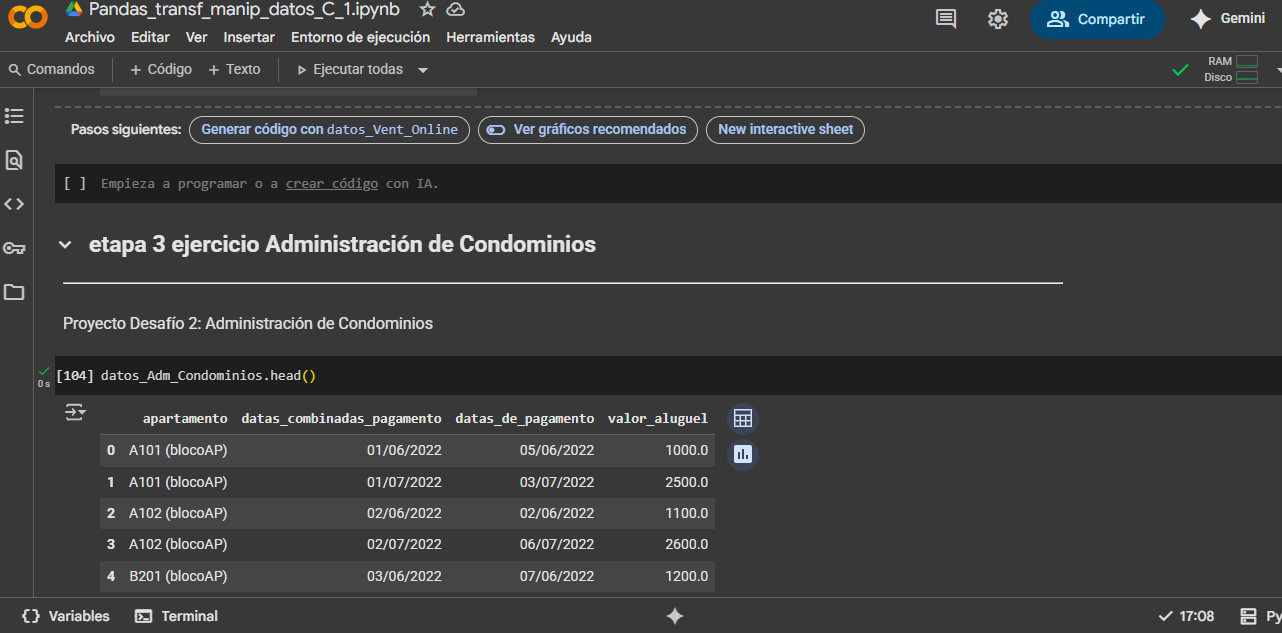Add a new Texto cell
This screenshot has height=633, width=1282.
pos(234,69)
